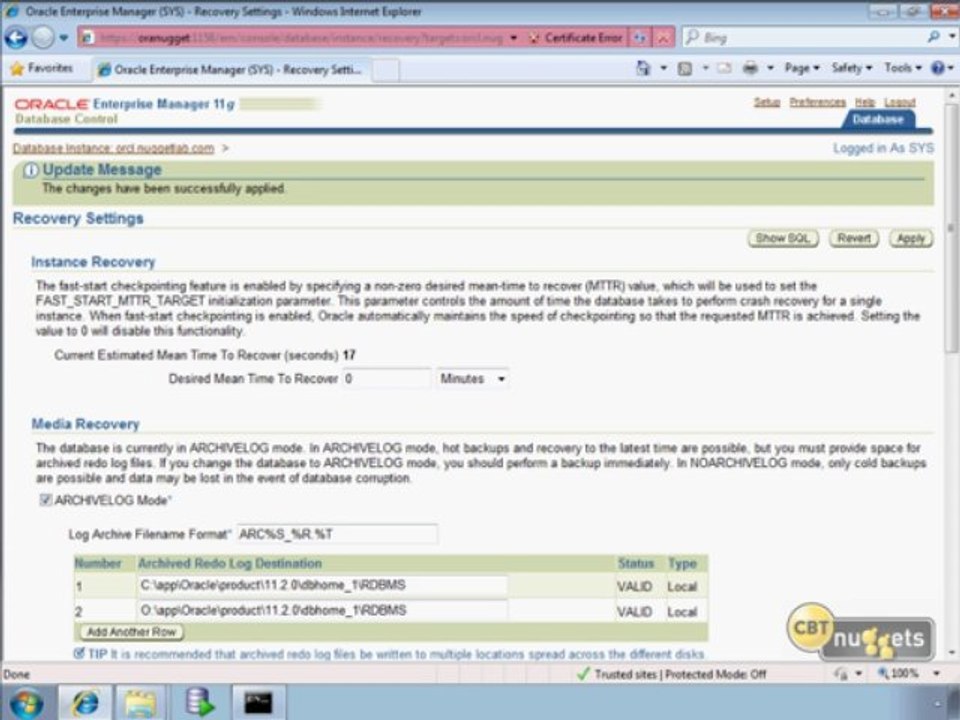This screenshot has height=720, width=960.
Task: Click the Logout link
Action: click(x=899, y=102)
